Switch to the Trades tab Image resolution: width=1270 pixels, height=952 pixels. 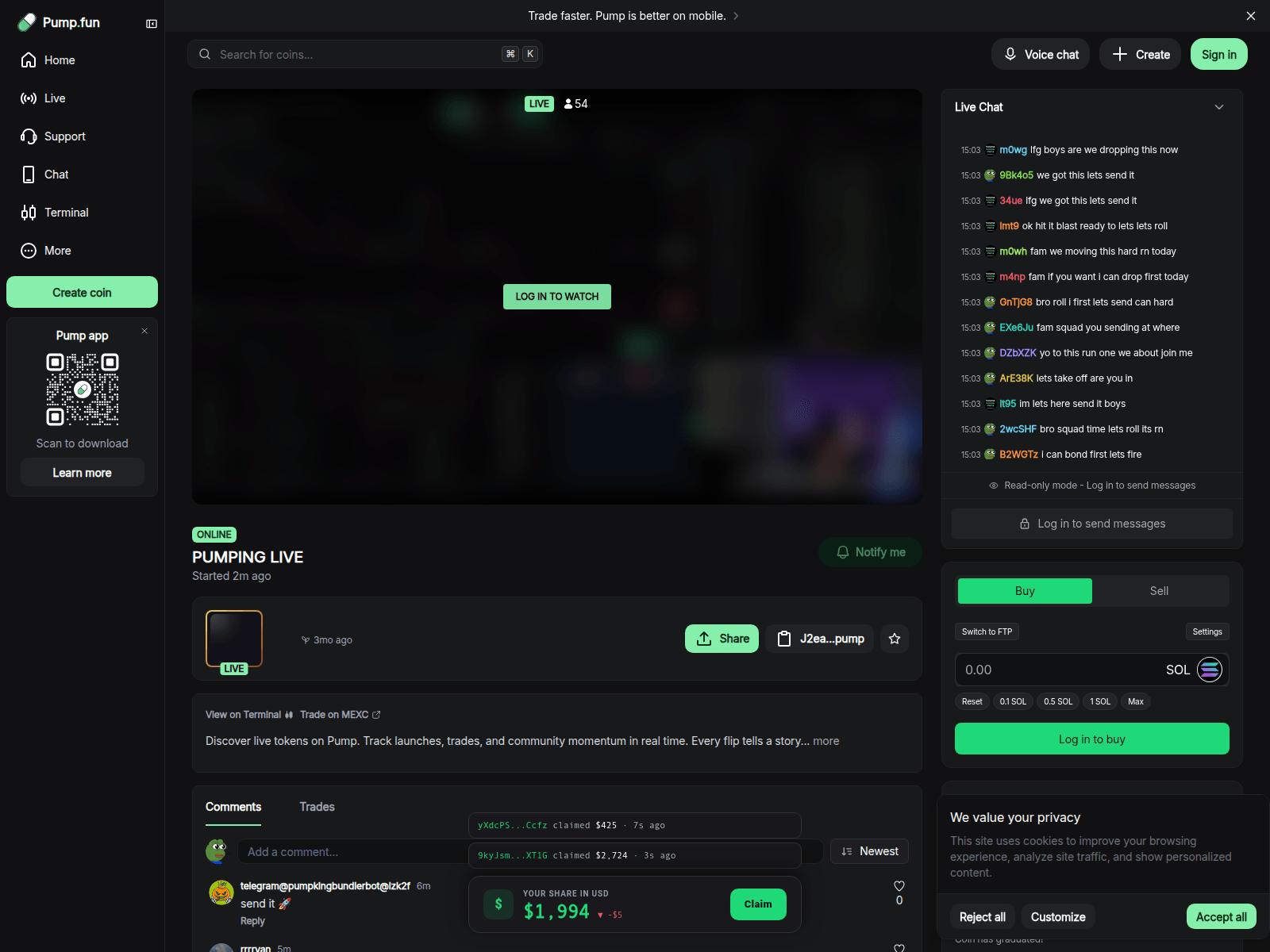click(317, 807)
